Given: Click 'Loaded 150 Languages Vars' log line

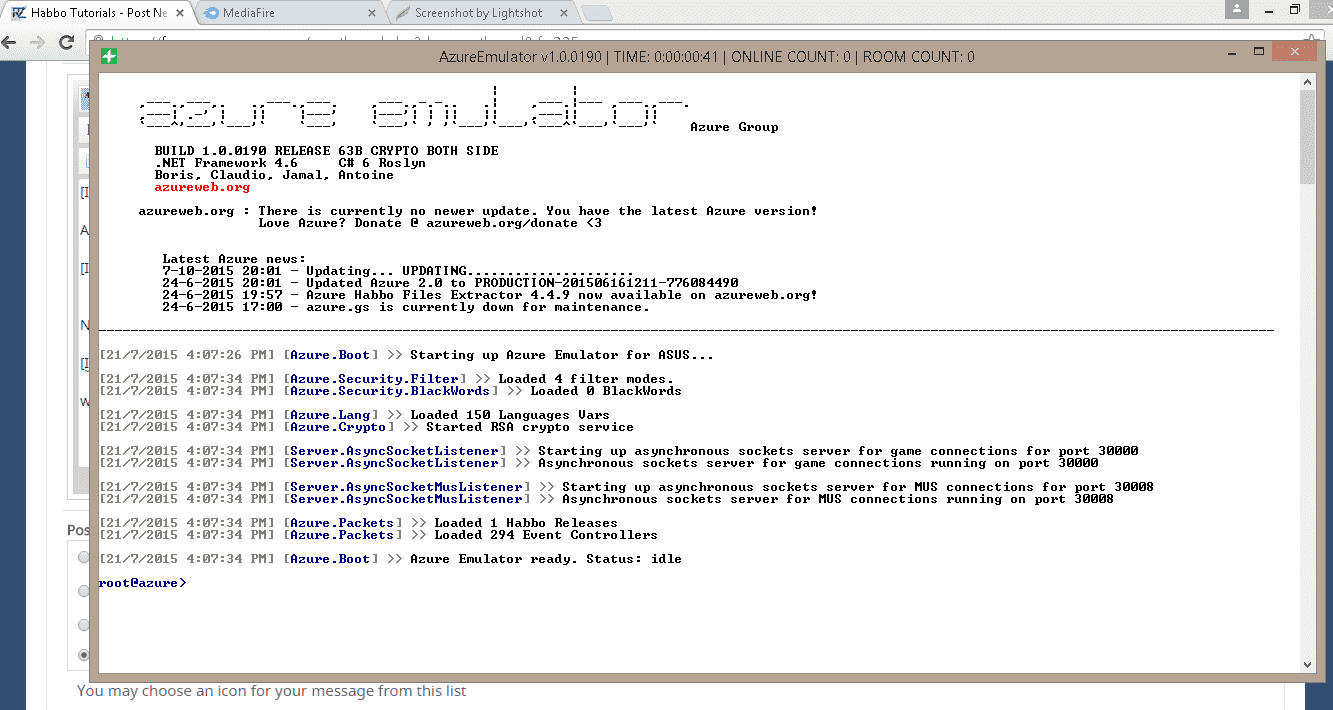Looking at the screenshot, I should 354,415.
